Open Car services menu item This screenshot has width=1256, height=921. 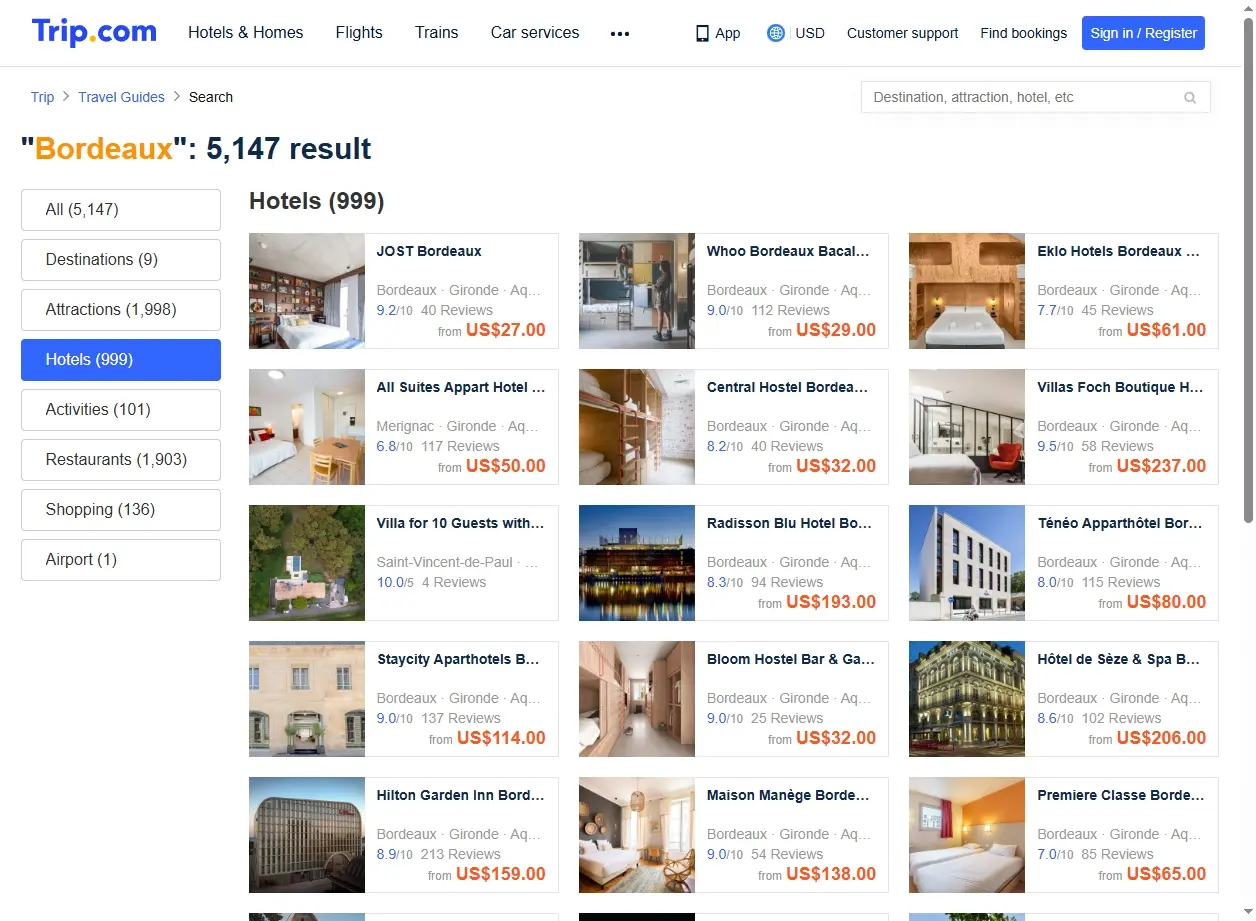click(535, 33)
